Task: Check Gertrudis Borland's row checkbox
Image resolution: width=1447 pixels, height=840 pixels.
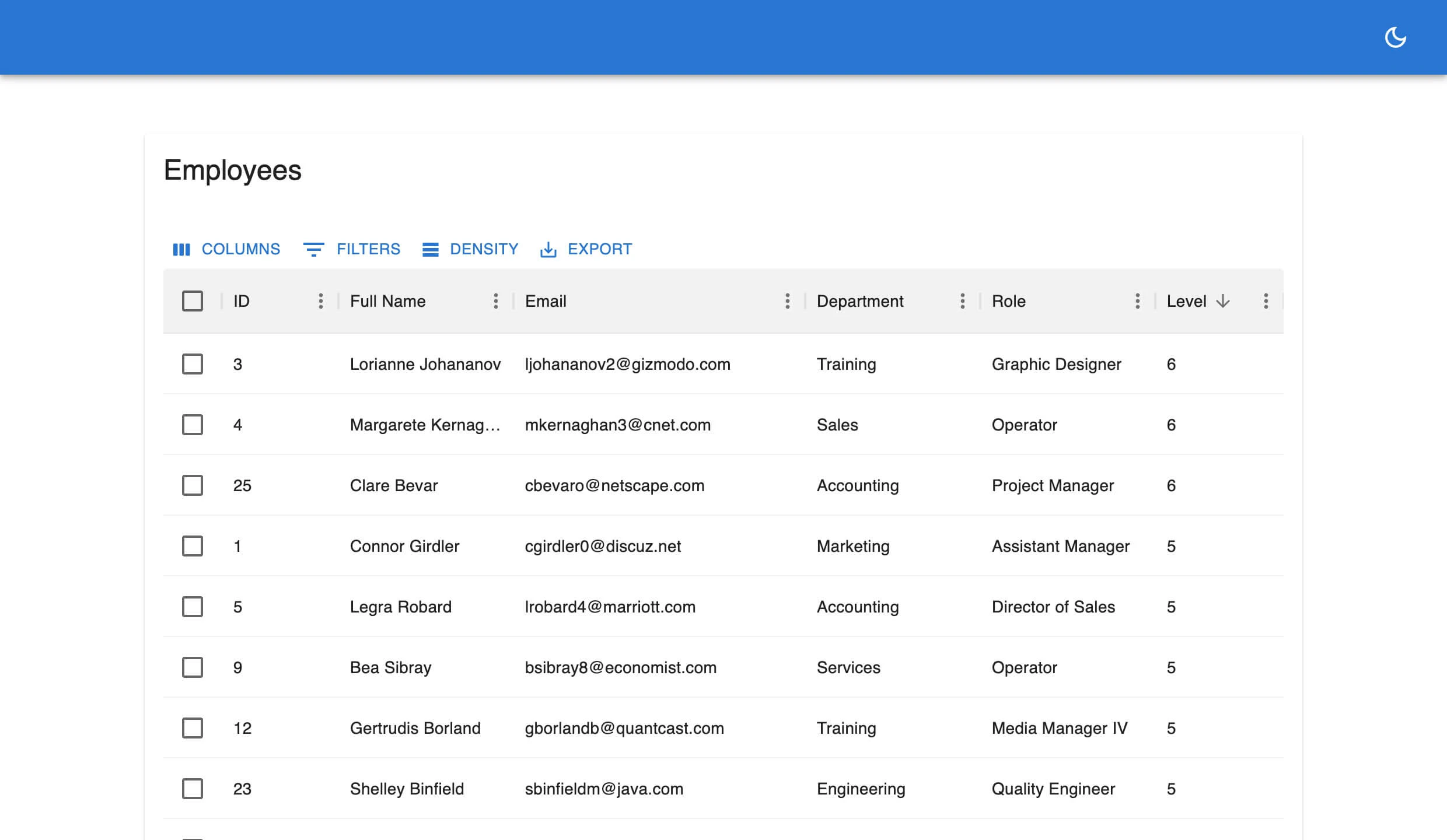Action: click(193, 728)
